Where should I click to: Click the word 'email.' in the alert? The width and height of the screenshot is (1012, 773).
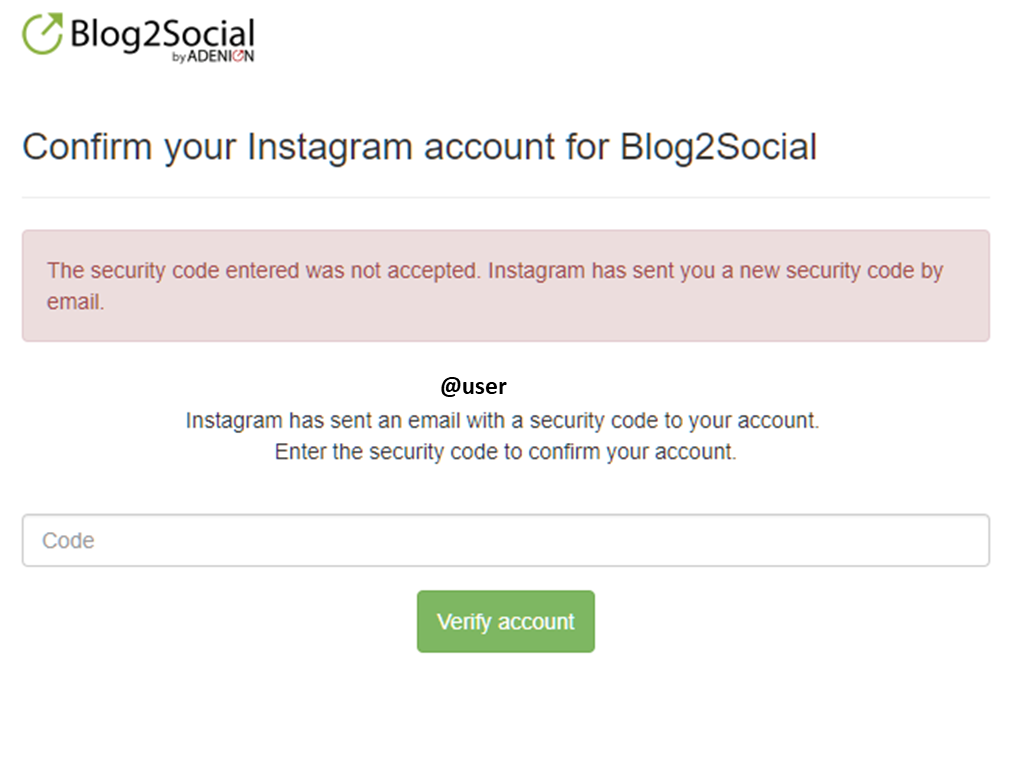[76, 302]
